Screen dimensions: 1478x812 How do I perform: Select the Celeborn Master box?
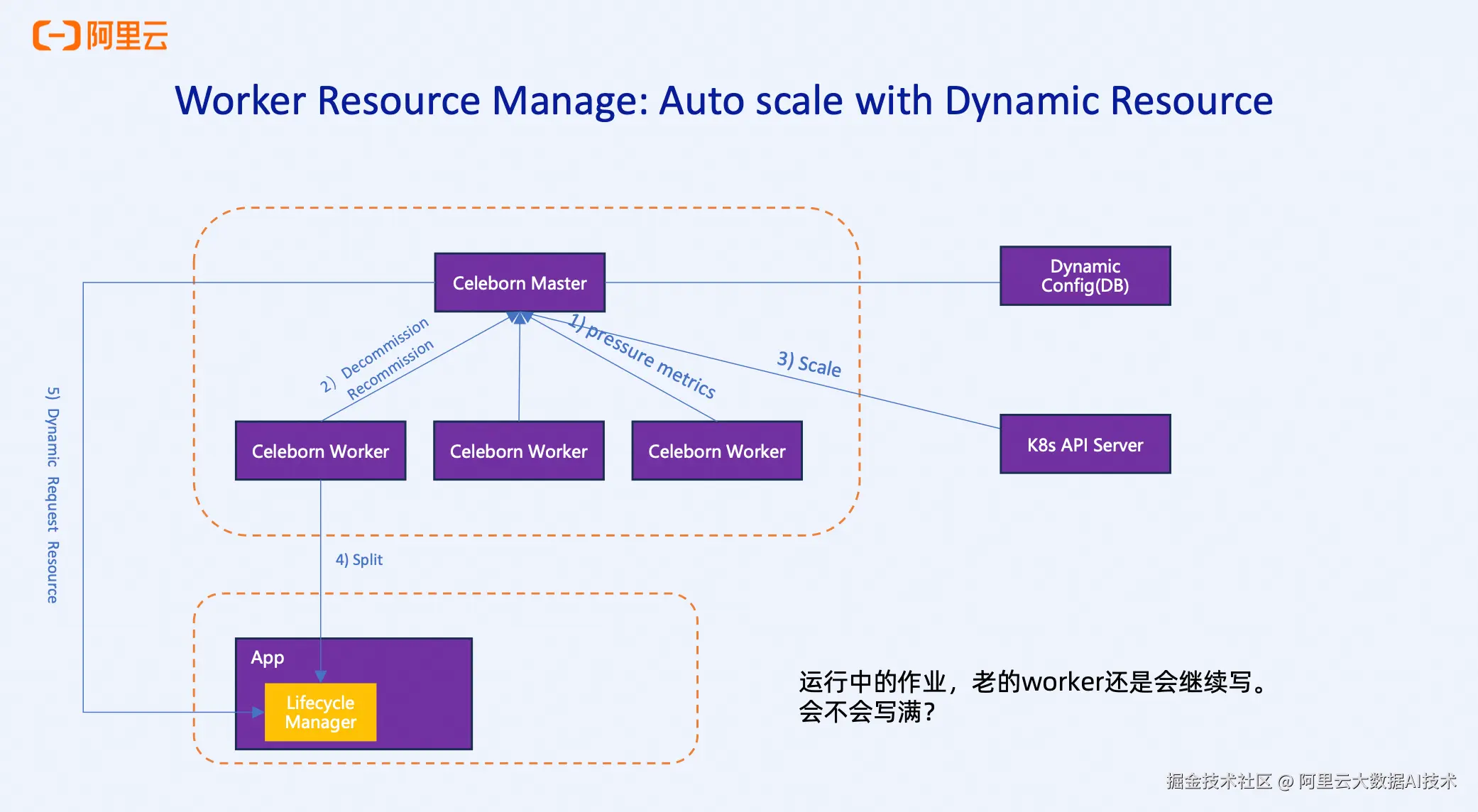pos(520,282)
